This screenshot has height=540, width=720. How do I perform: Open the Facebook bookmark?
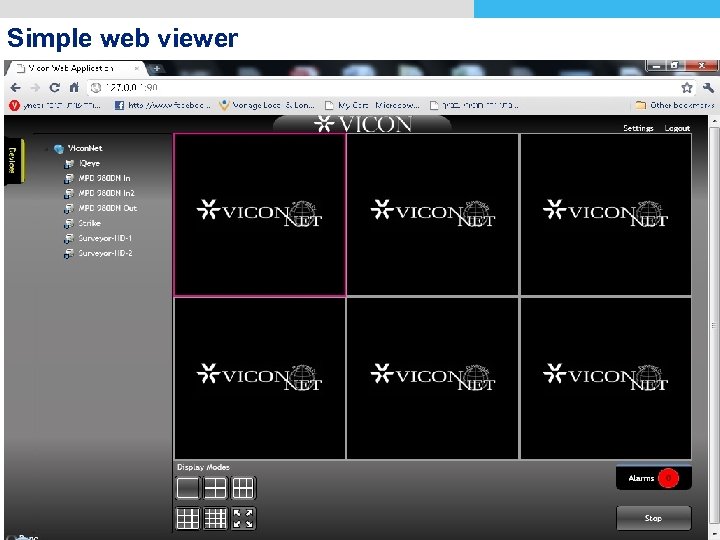pyautogui.click(x=163, y=106)
